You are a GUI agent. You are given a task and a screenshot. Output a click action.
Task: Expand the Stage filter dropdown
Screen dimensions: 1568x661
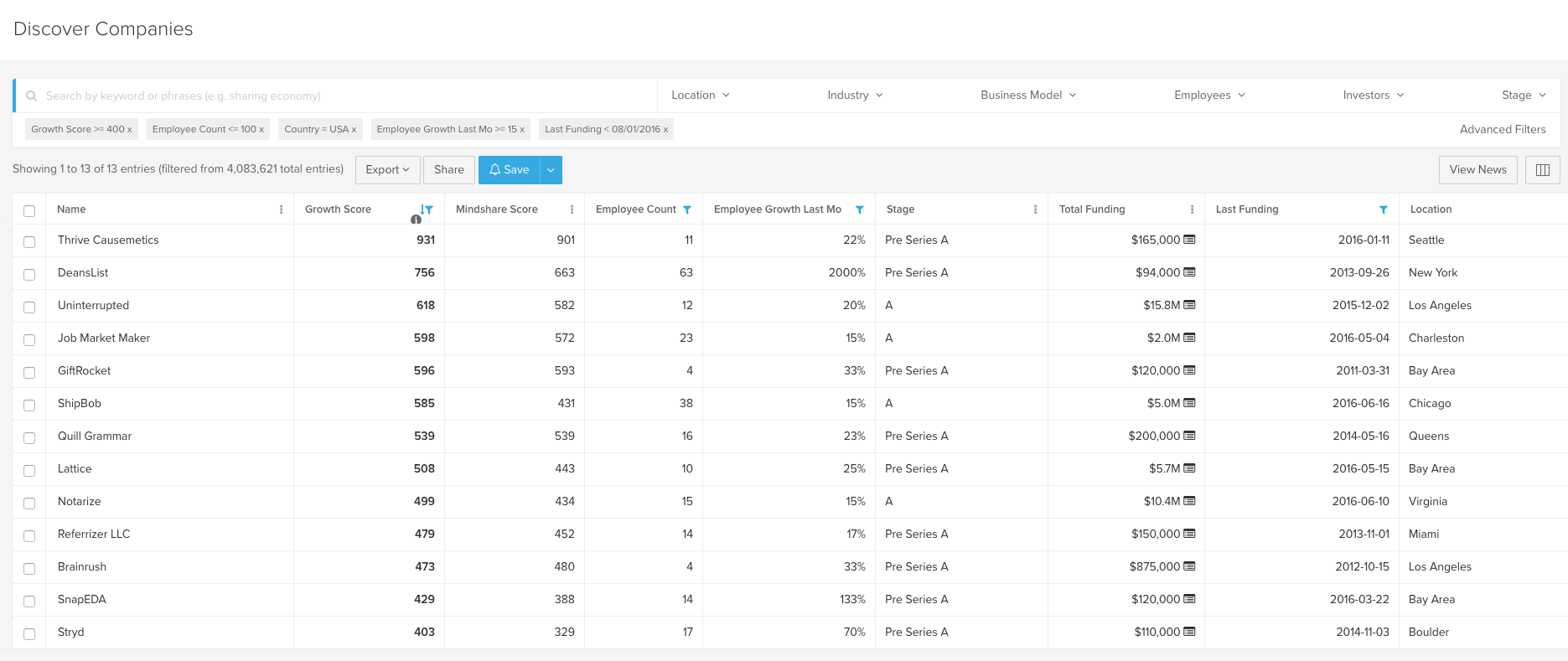point(1524,96)
